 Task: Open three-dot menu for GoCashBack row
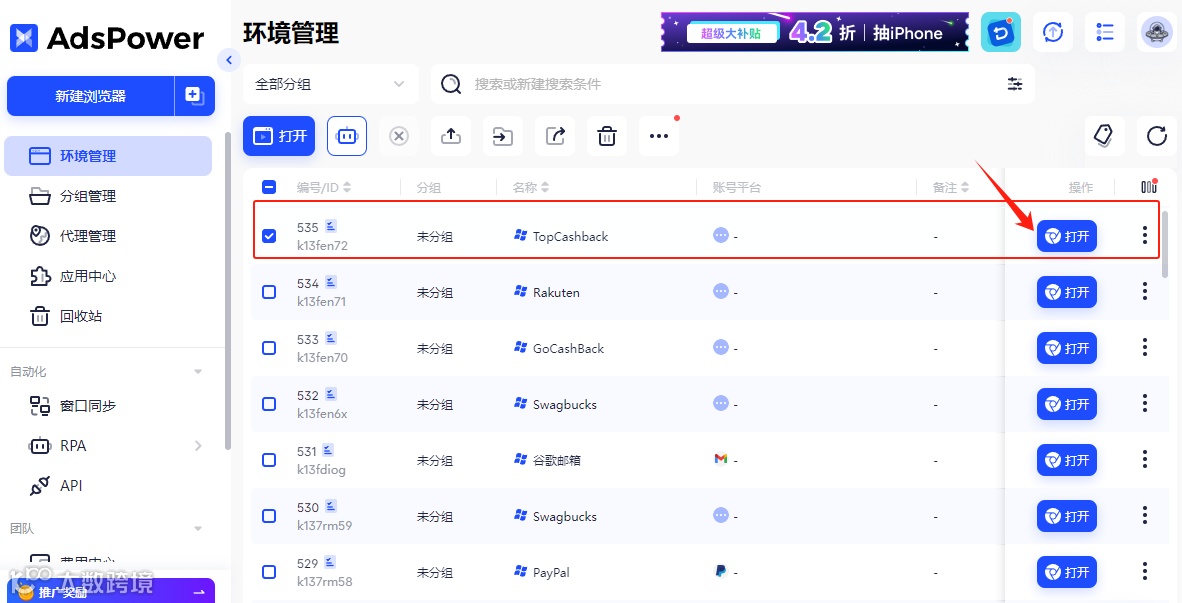1144,347
